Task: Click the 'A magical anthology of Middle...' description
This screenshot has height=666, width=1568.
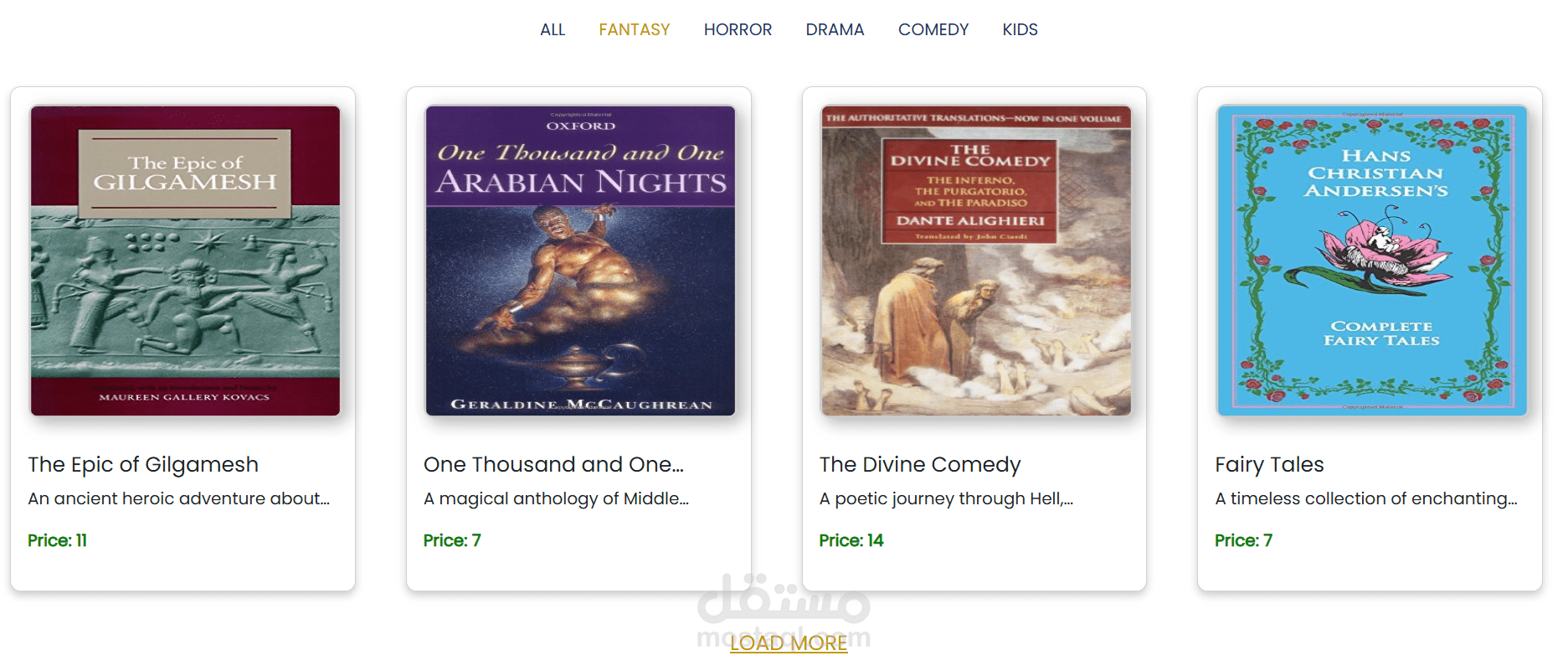Action: coord(556,498)
